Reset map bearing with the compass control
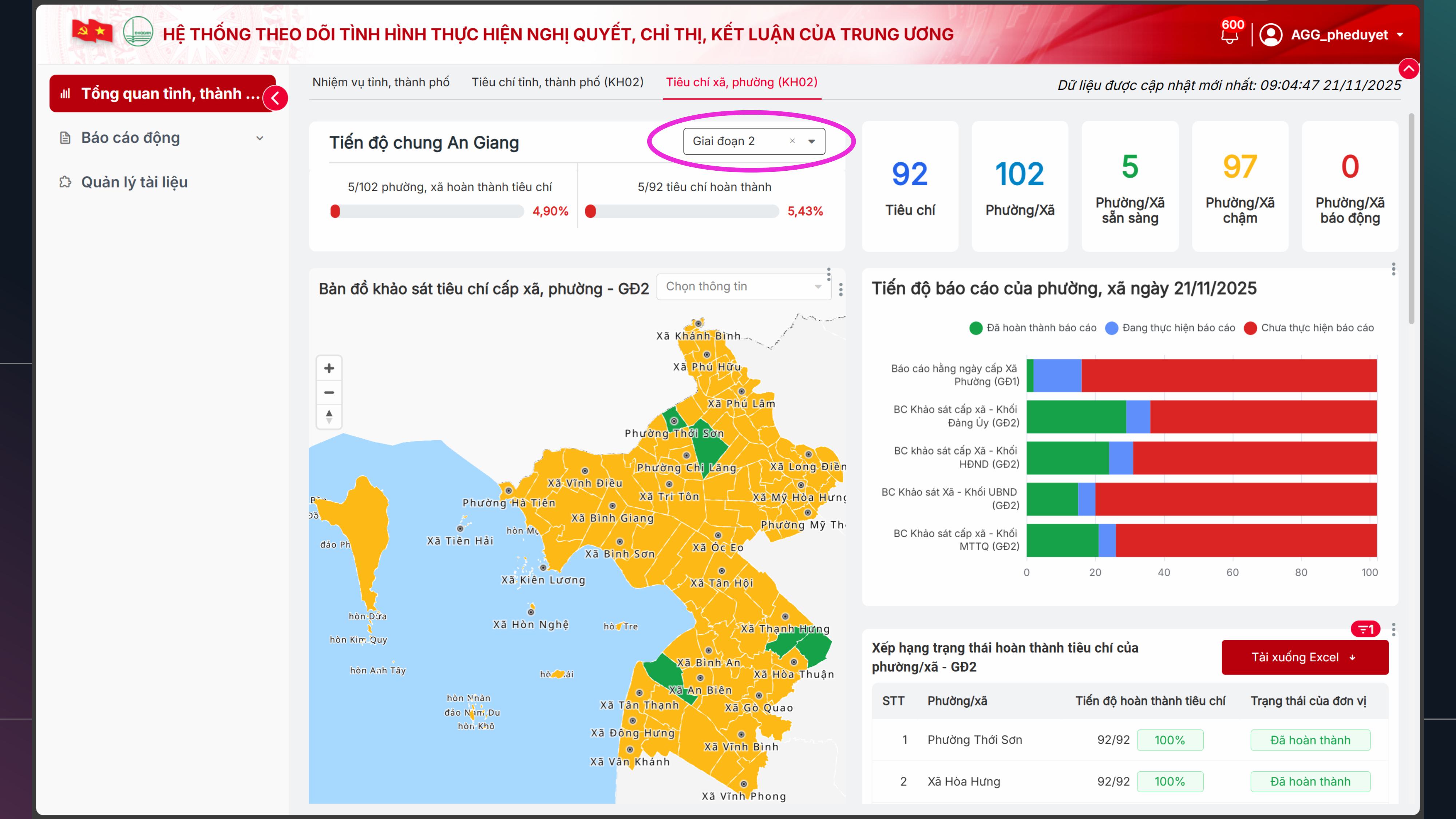 pos(329,417)
